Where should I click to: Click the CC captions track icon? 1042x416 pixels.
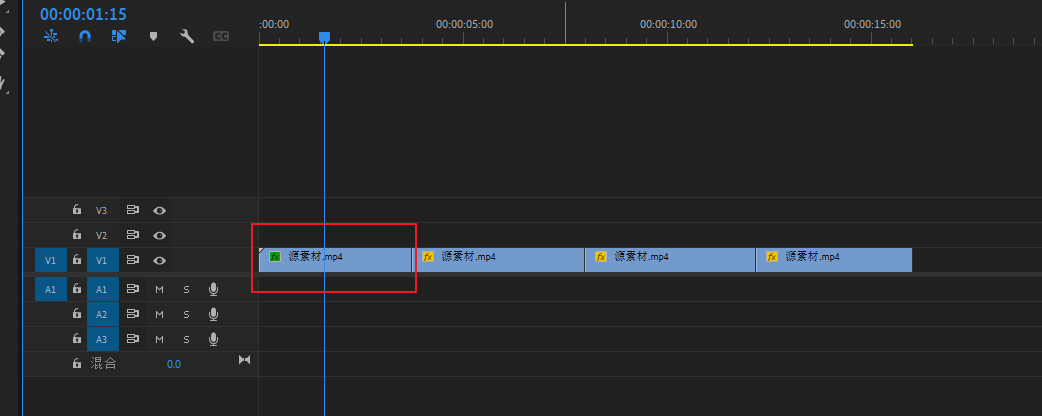click(x=220, y=36)
